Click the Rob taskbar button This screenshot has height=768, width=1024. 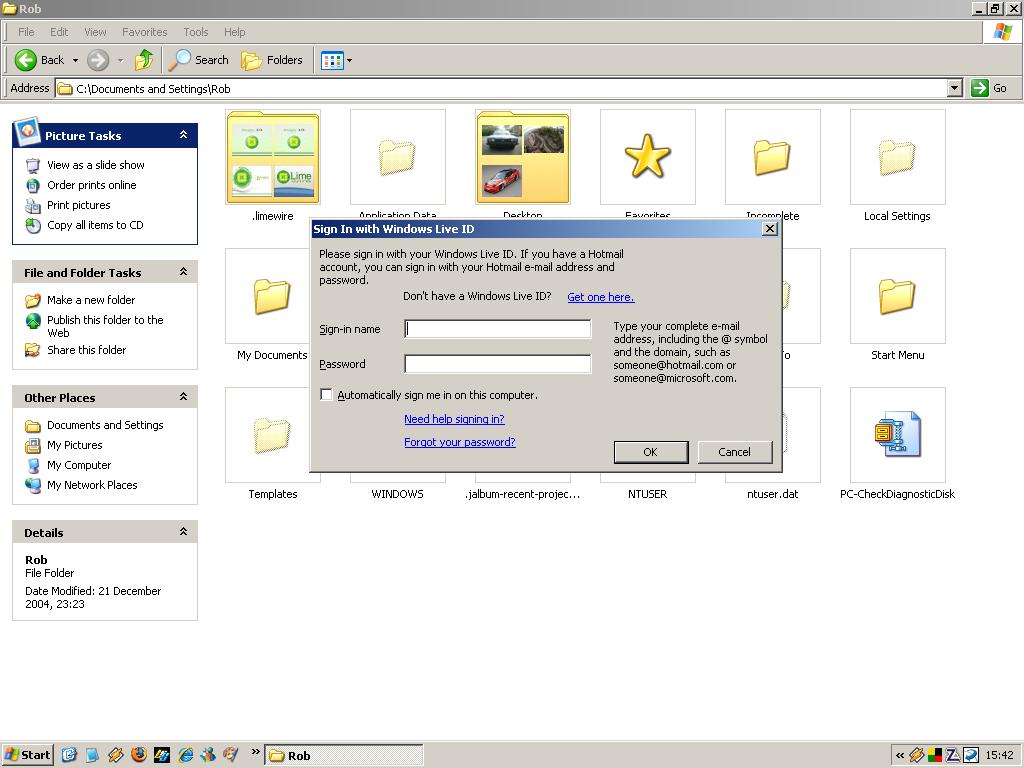pos(344,756)
